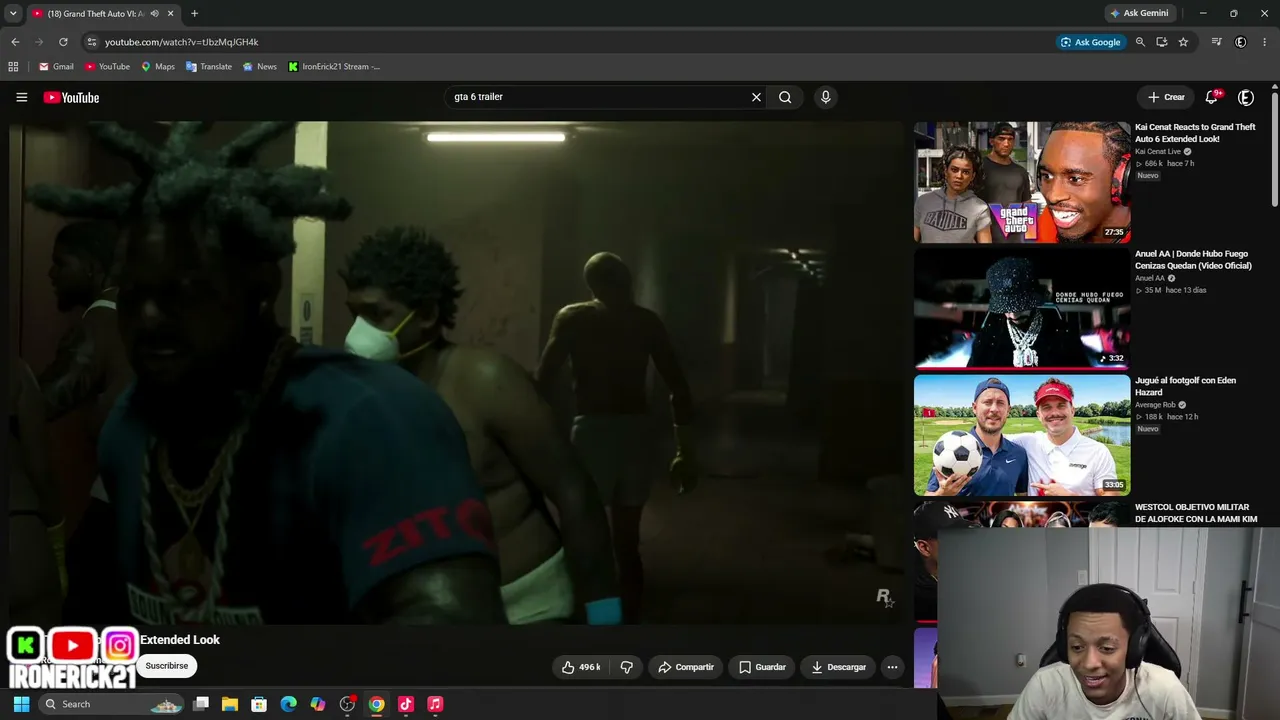
Task: Open Kai Cenat Reacts video thumbnail
Action: pyautogui.click(x=1022, y=182)
